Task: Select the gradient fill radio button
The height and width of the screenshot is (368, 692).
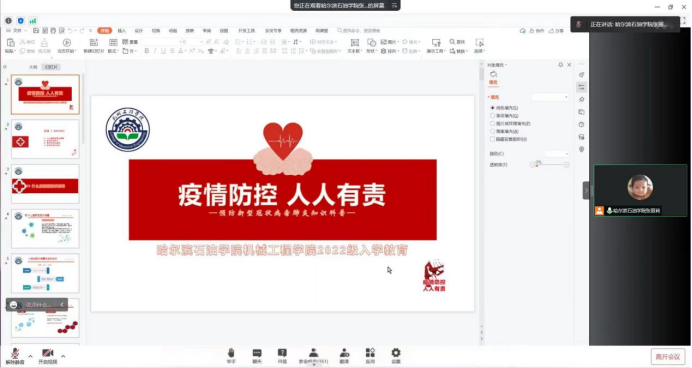Action: tap(493, 116)
